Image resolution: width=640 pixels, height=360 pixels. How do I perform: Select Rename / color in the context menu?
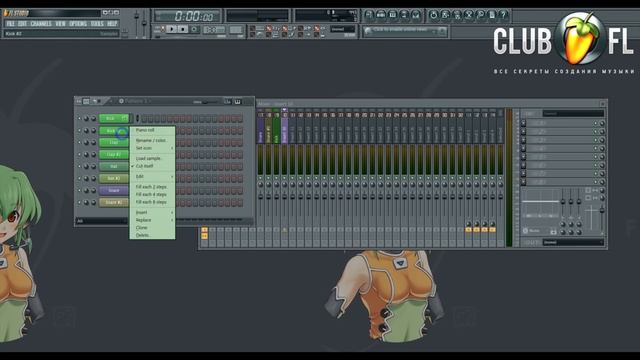152,140
